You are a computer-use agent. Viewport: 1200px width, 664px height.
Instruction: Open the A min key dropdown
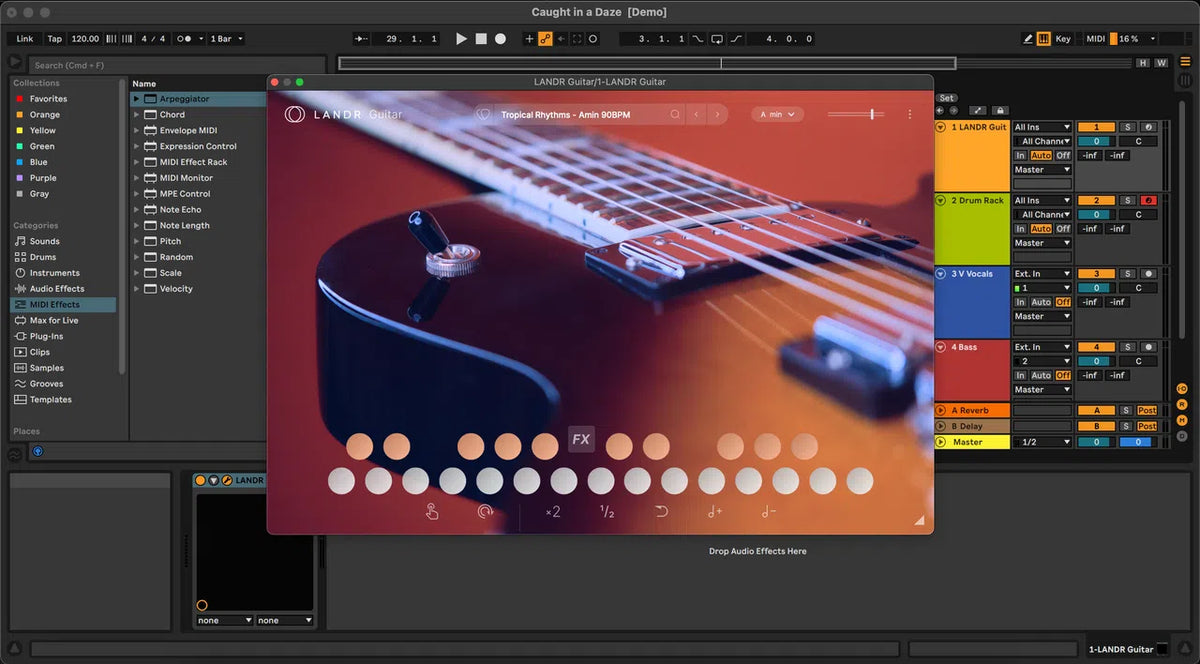coord(777,114)
